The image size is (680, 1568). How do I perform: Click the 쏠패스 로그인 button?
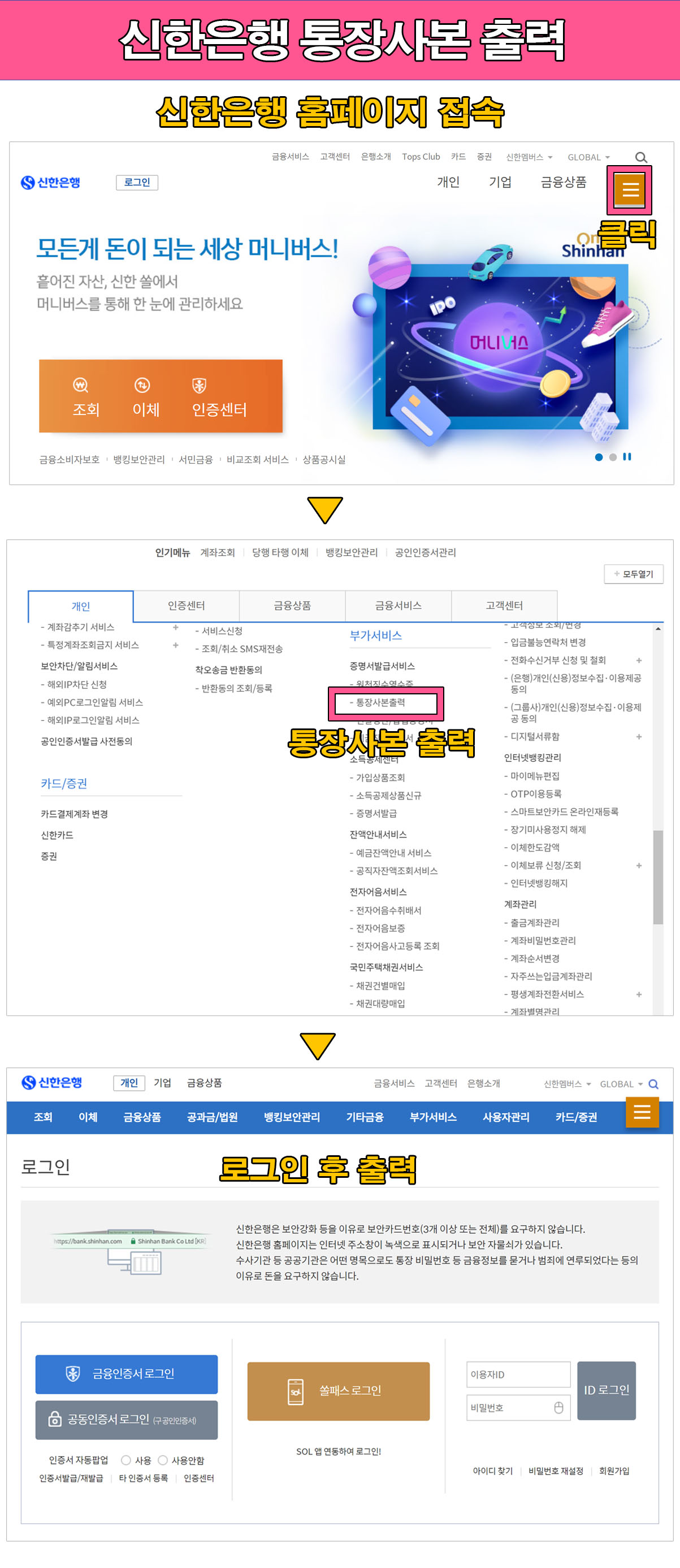[338, 1391]
